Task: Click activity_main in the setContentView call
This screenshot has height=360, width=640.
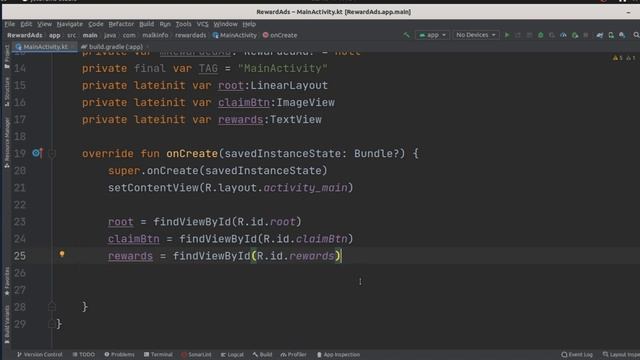Action: pyautogui.click(x=305, y=188)
